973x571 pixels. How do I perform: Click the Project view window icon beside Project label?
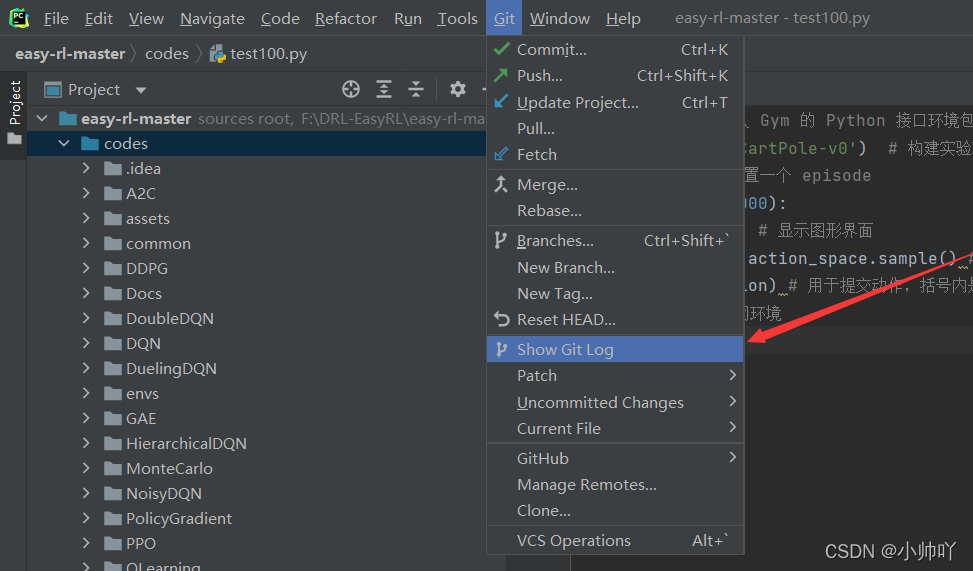(x=53, y=90)
